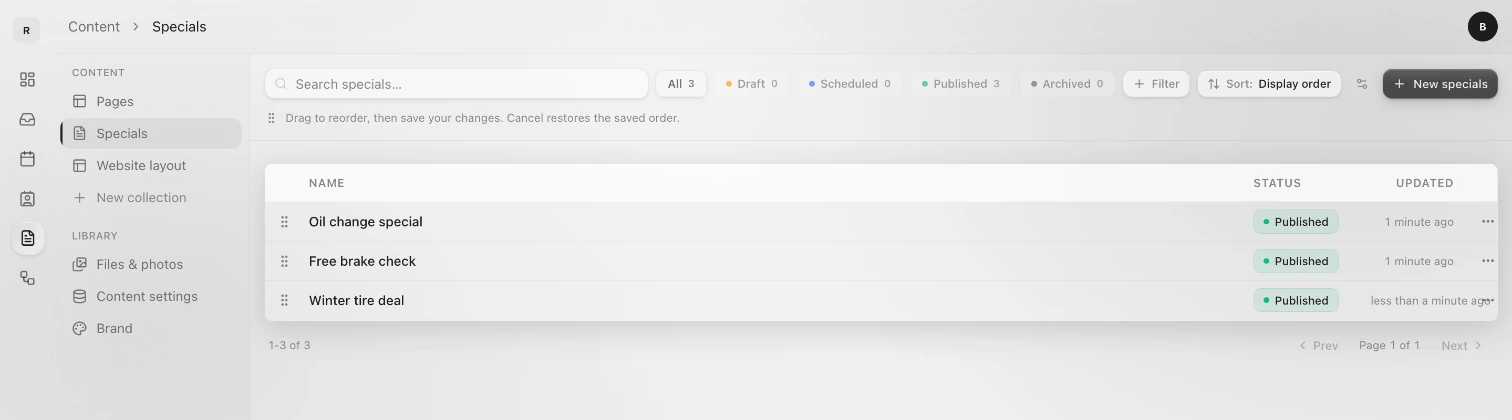Go to Next page
The width and height of the screenshot is (1512, 420).
1462,345
